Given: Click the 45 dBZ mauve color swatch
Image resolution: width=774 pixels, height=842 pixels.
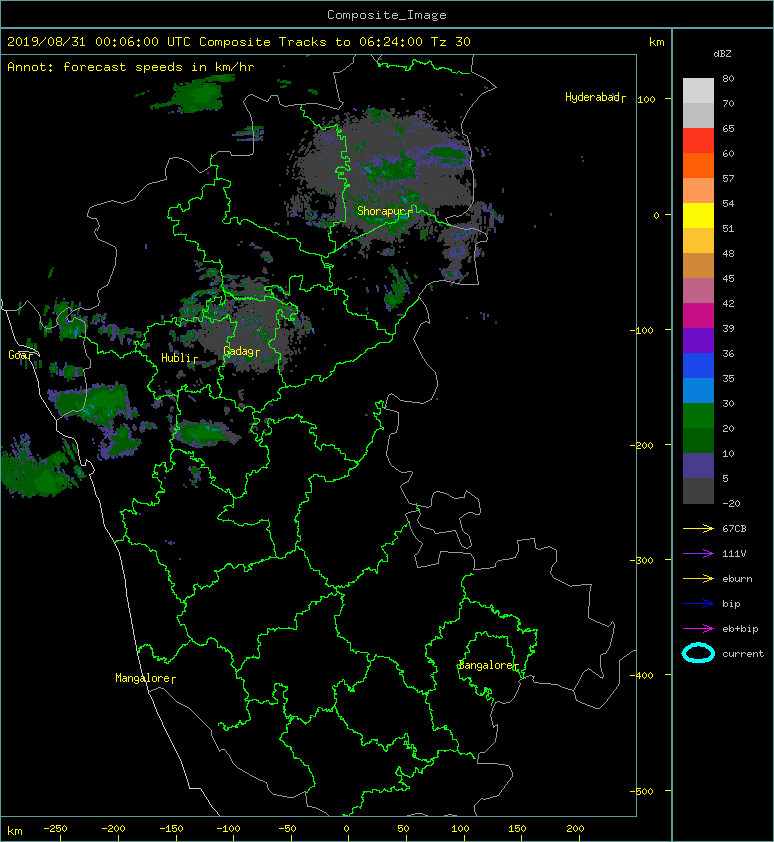Looking at the screenshot, I should click(x=698, y=291).
